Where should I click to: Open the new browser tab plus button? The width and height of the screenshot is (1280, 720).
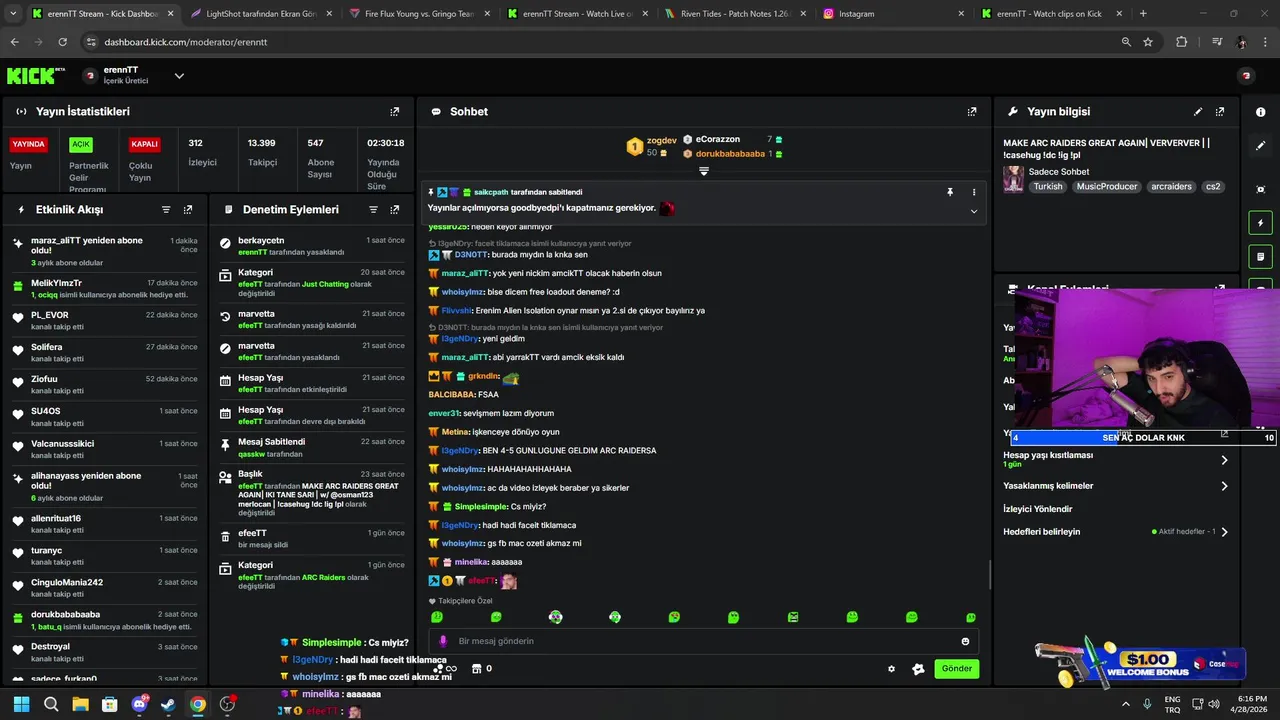click(1143, 14)
